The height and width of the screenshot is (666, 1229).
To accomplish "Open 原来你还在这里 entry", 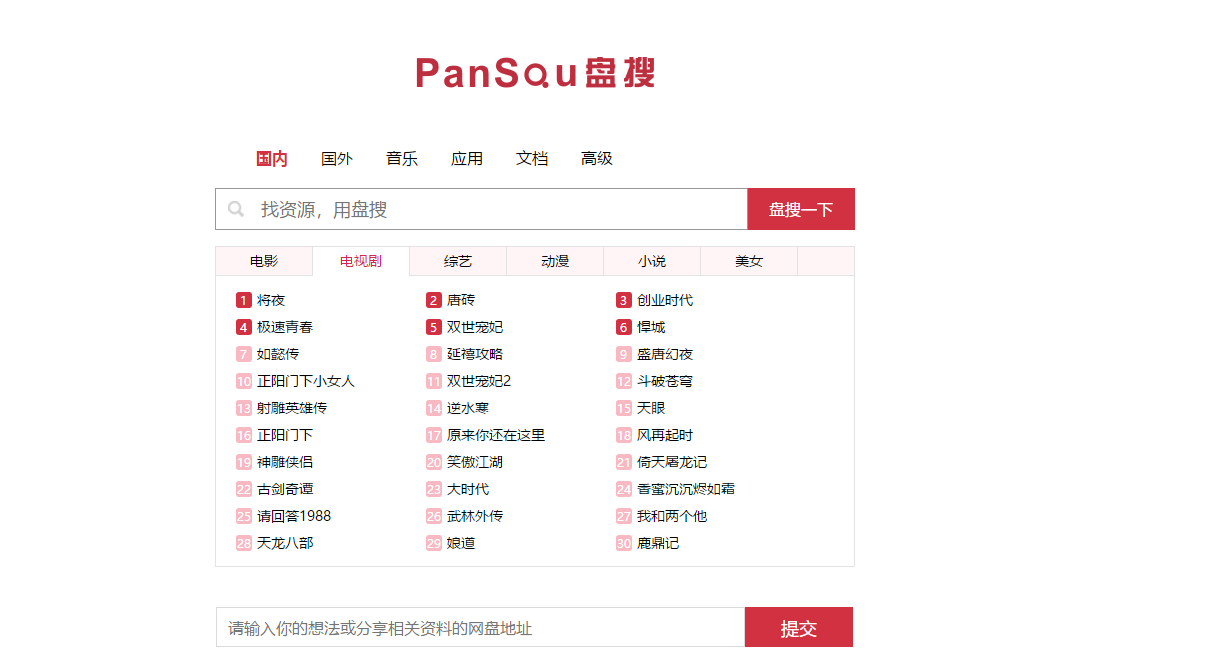I will pyautogui.click(x=496, y=435).
